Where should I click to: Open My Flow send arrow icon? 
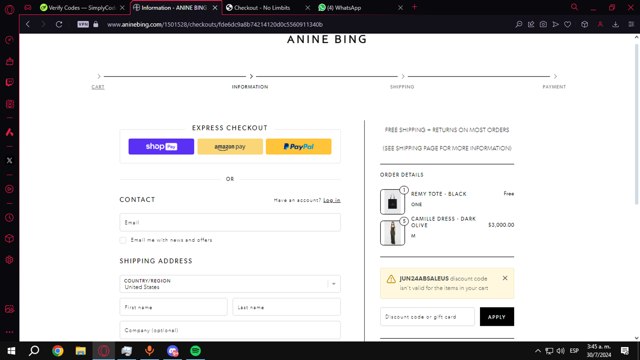click(x=556, y=24)
